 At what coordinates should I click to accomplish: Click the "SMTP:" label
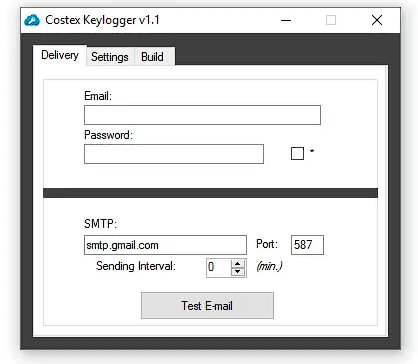point(100,224)
